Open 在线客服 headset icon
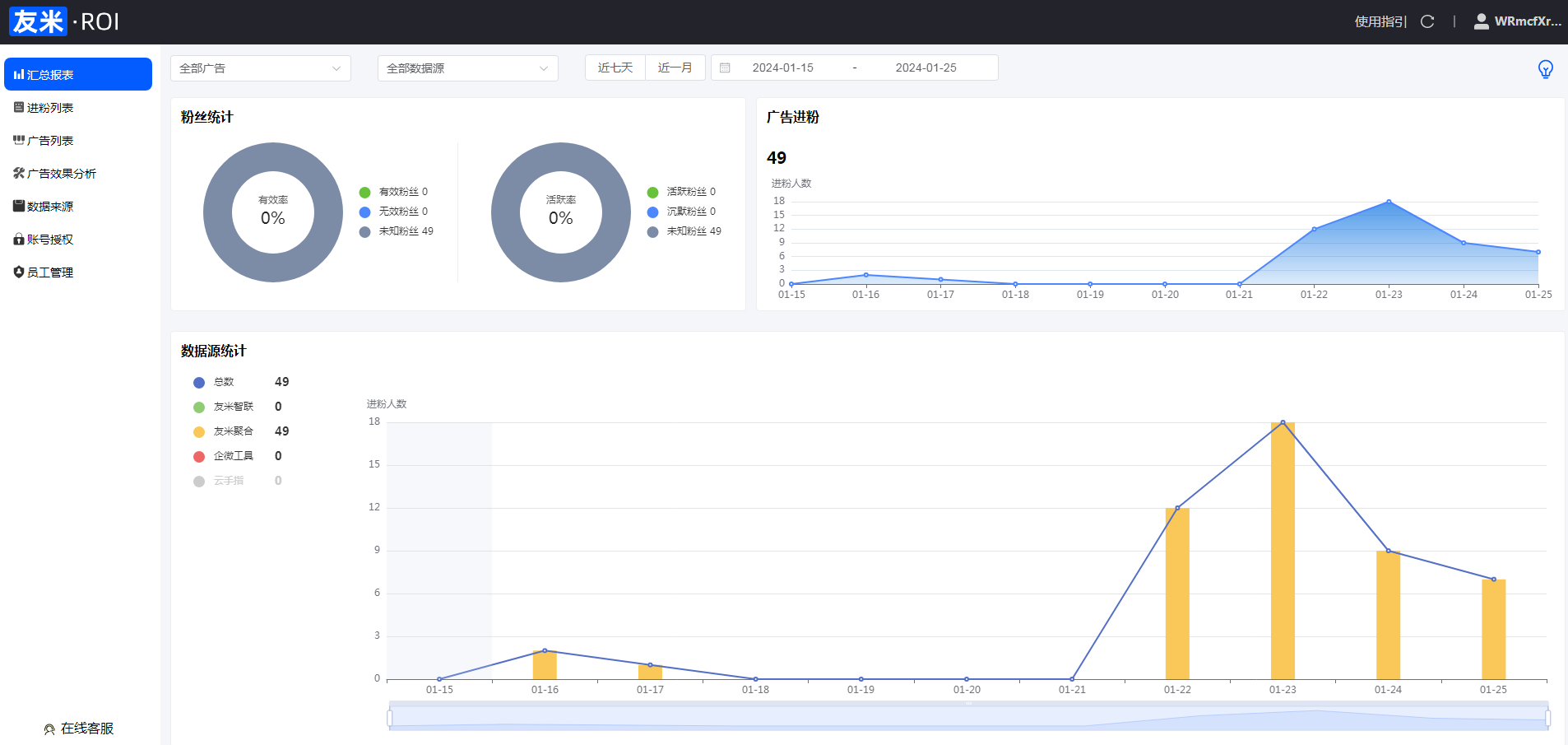Viewport: 1568px width, 745px height. [49, 729]
